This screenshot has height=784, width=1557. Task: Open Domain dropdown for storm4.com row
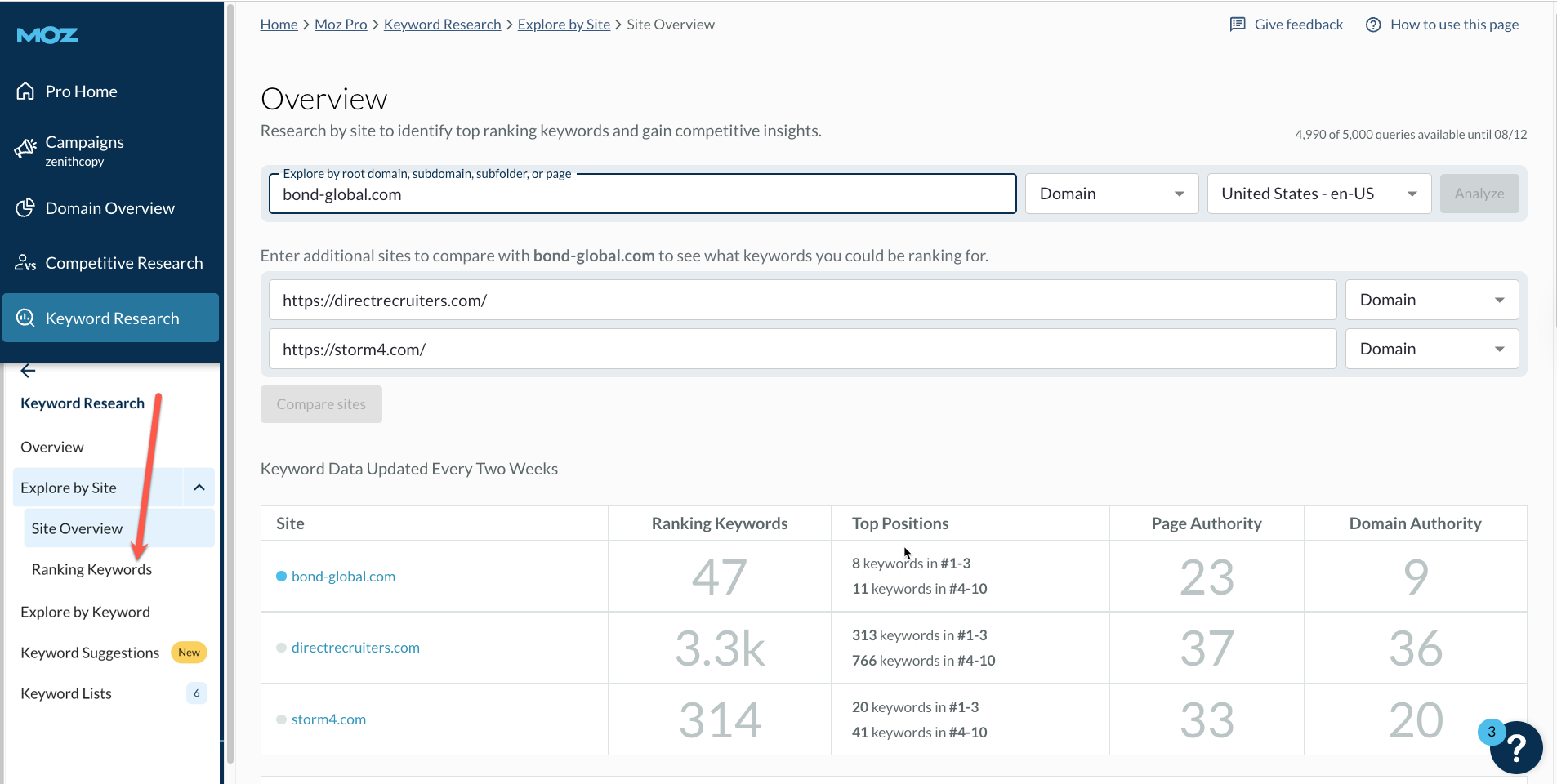(1431, 349)
